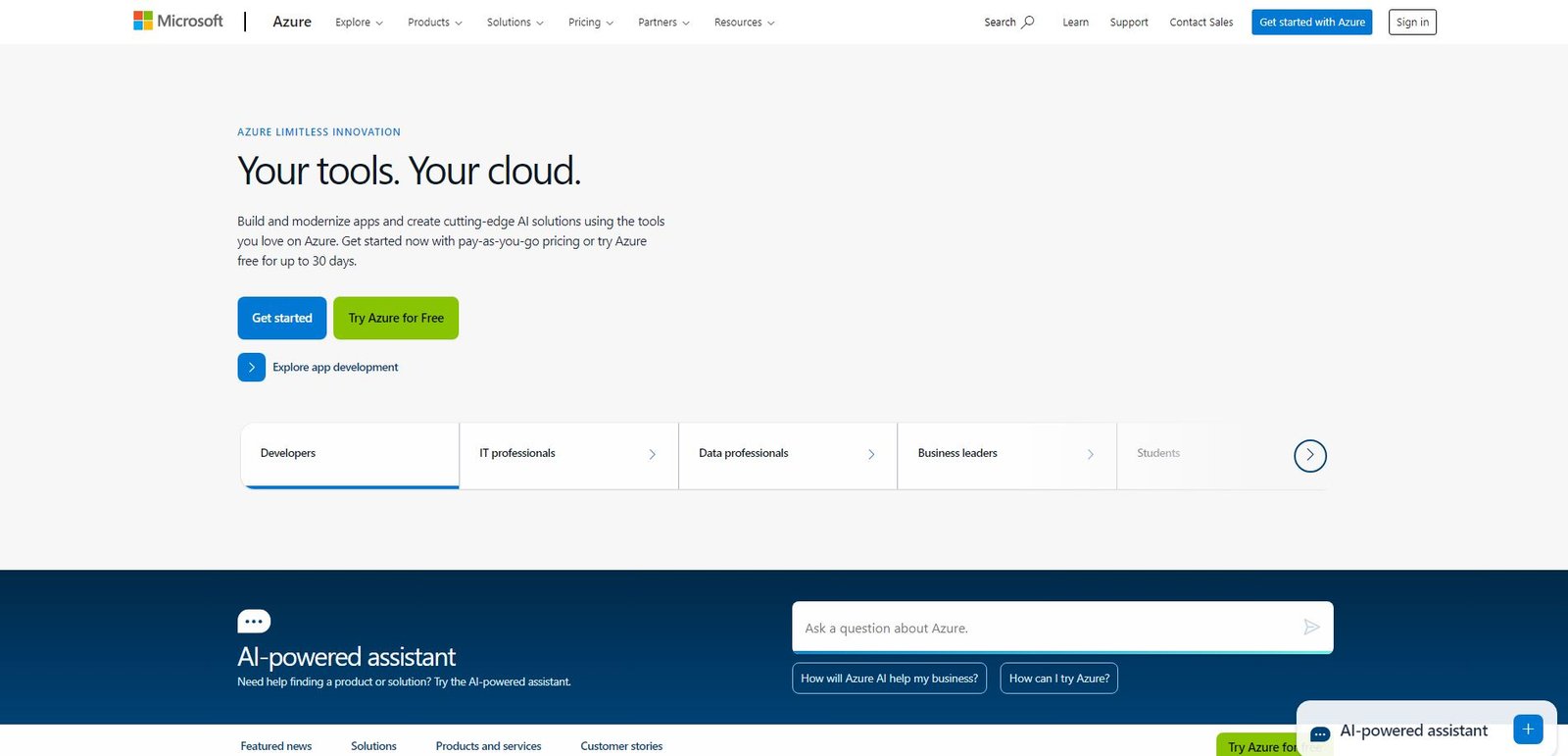The image size is (1568, 756).
Task: Click How can I try Azure suggestion
Action: [1059, 679]
